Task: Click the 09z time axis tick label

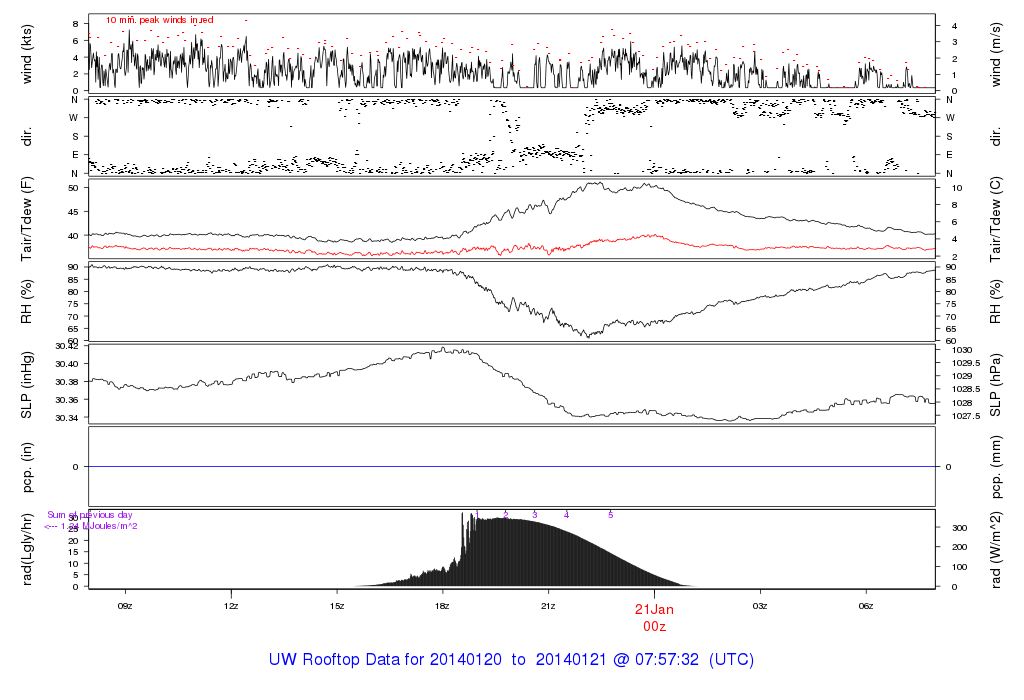Action: coord(125,606)
